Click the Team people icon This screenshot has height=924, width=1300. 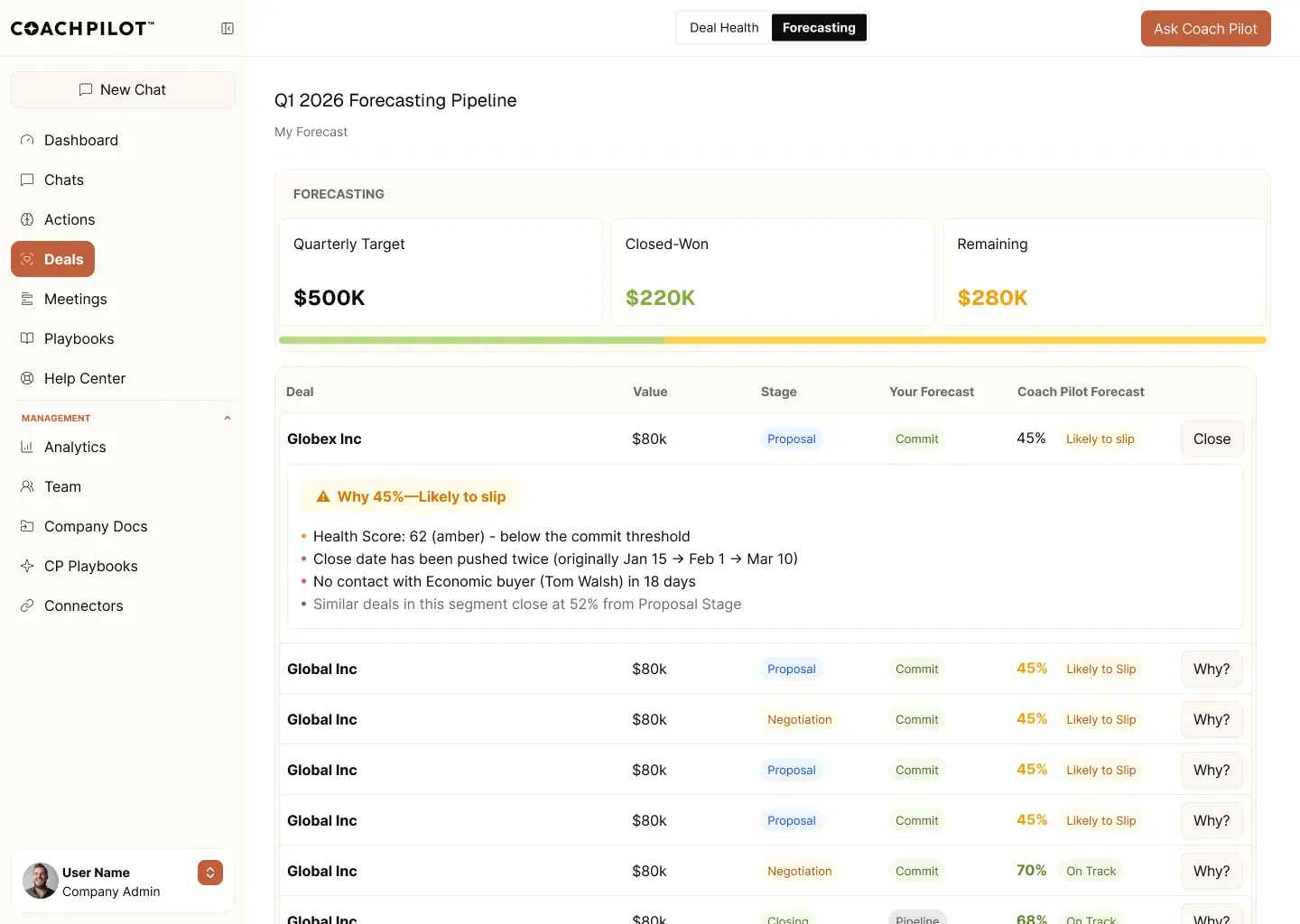27,486
